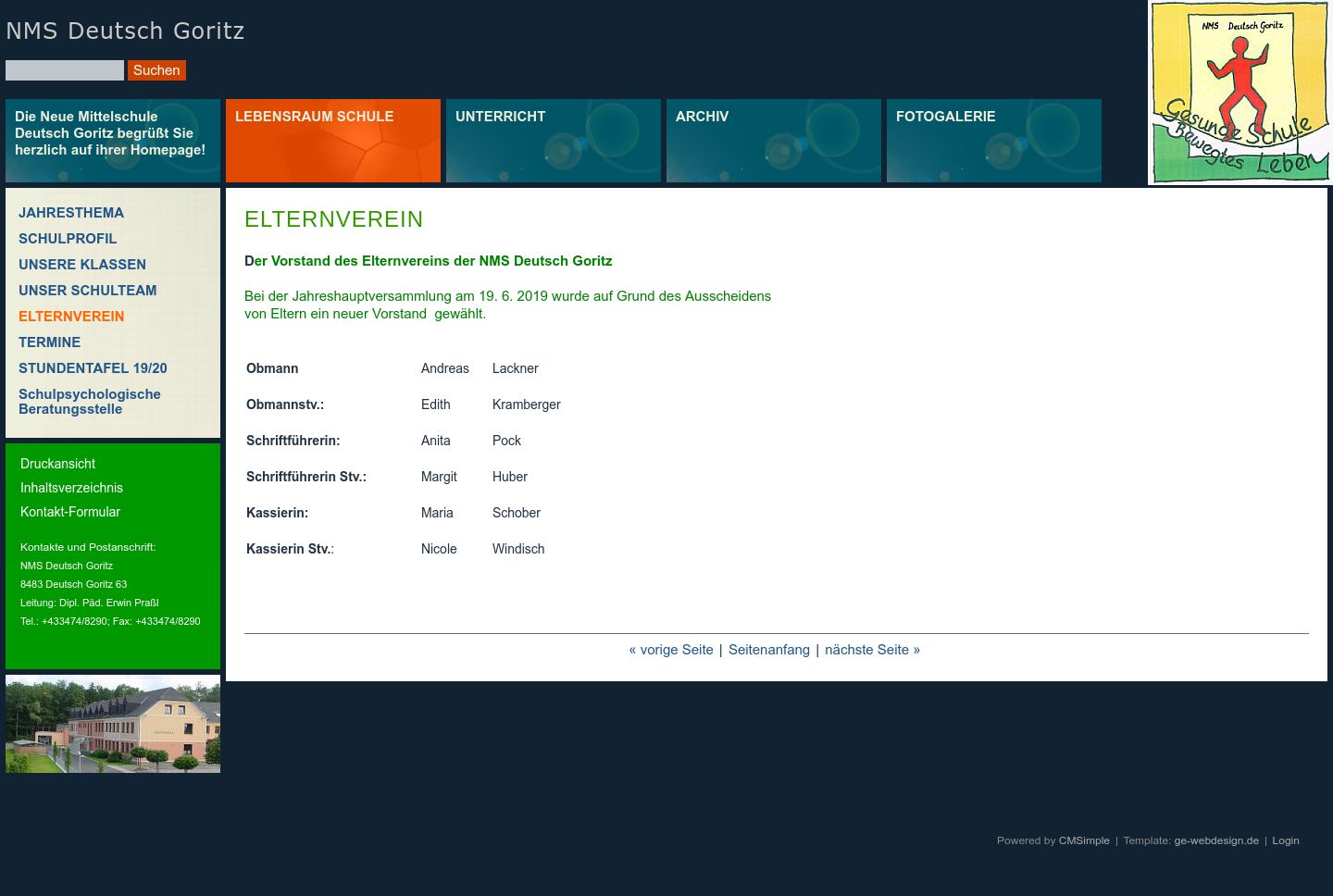Viewport: 1333px width, 896px height.
Task: Open the NMS Deutsch Goritz site title
Action: [125, 31]
